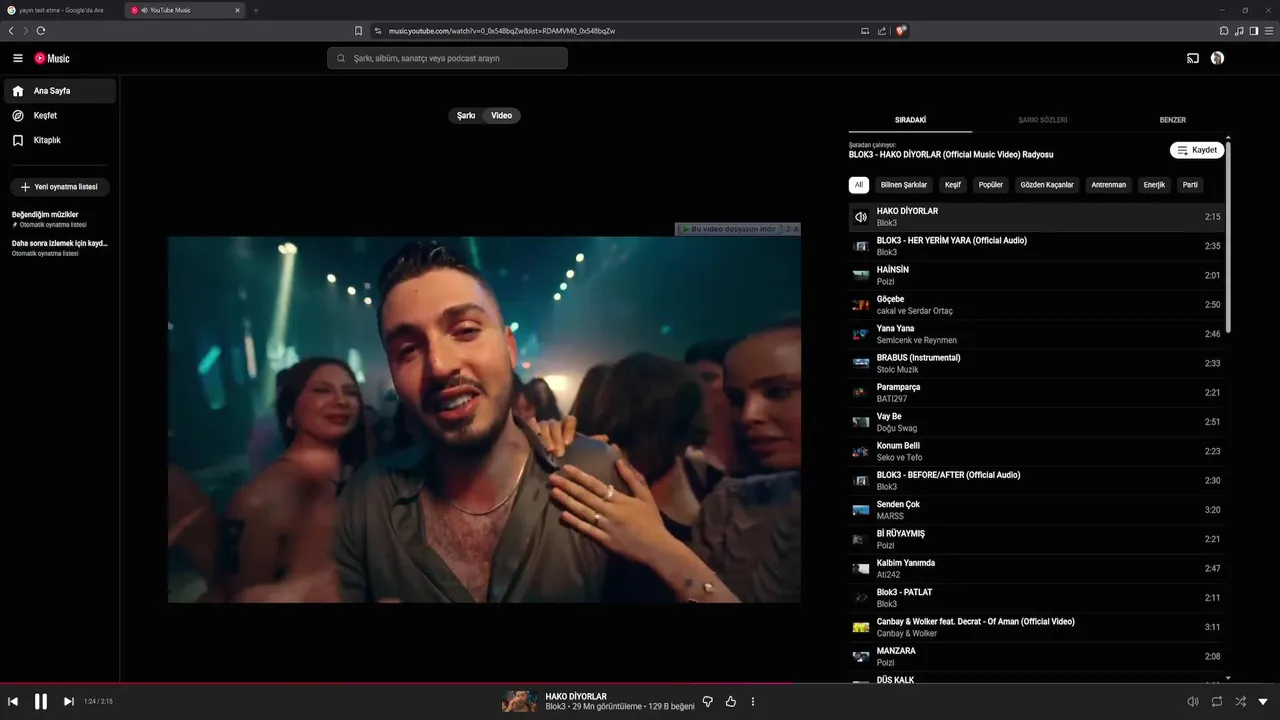This screenshot has width=1280, height=720.
Task: Select the Keşif filter chip
Action: (x=953, y=185)
